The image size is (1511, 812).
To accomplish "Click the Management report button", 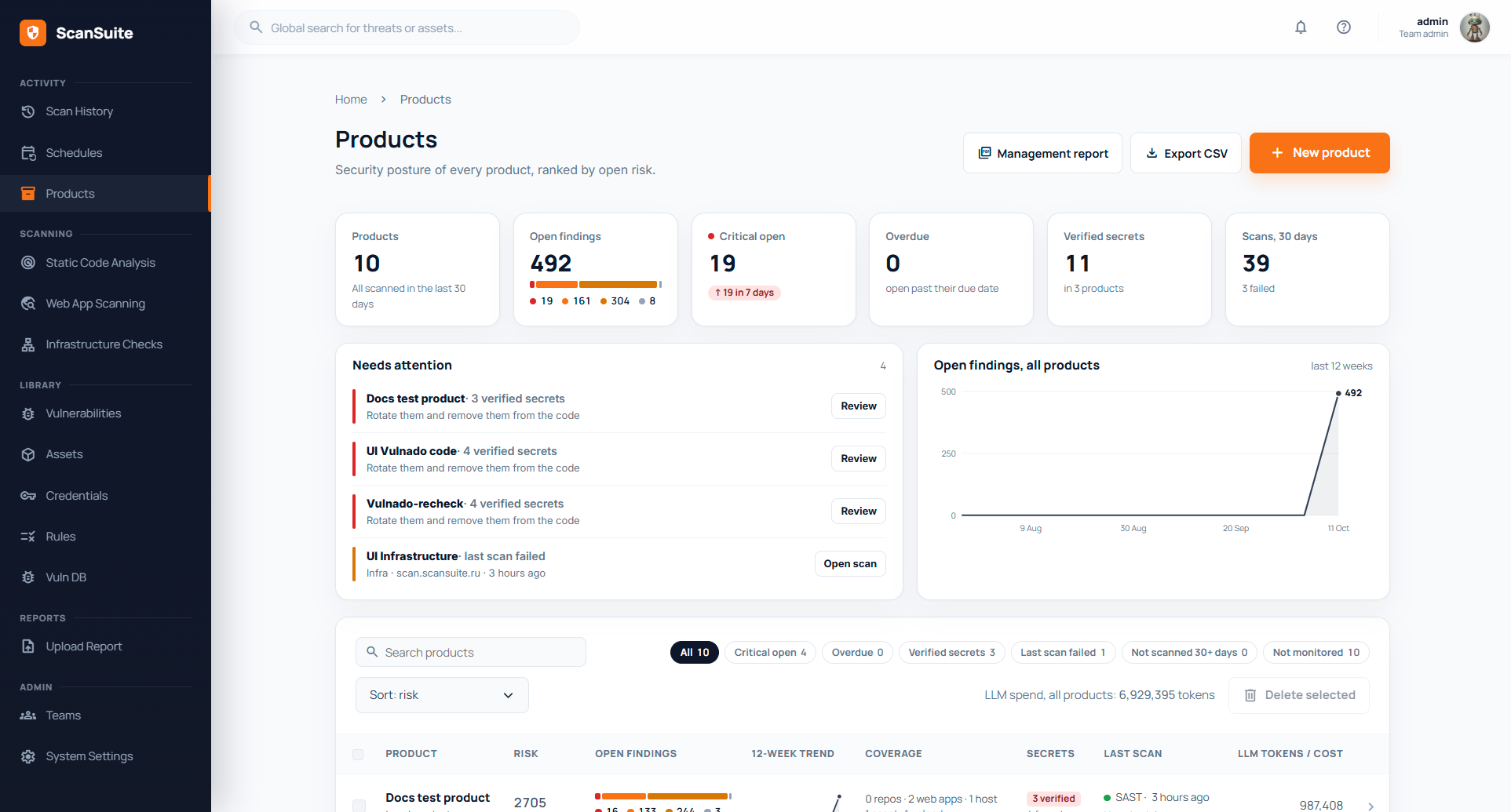I will tap(1043, 153).
